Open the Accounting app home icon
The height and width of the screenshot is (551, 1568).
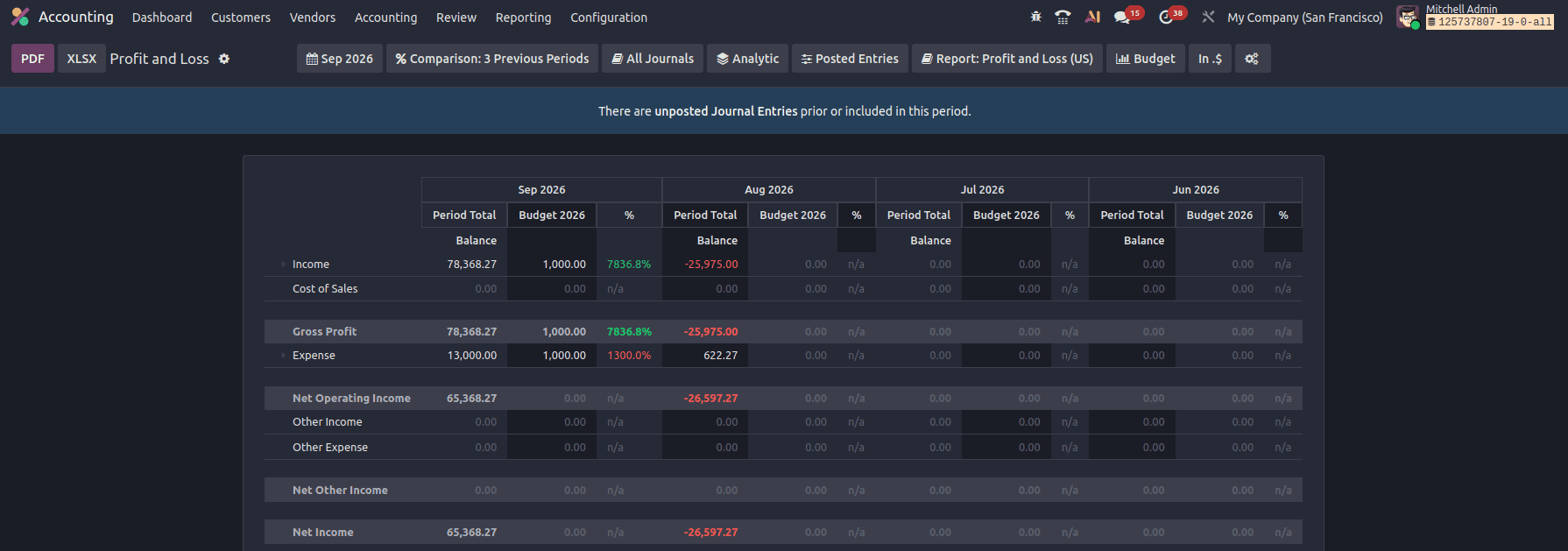tap(20, 17)
